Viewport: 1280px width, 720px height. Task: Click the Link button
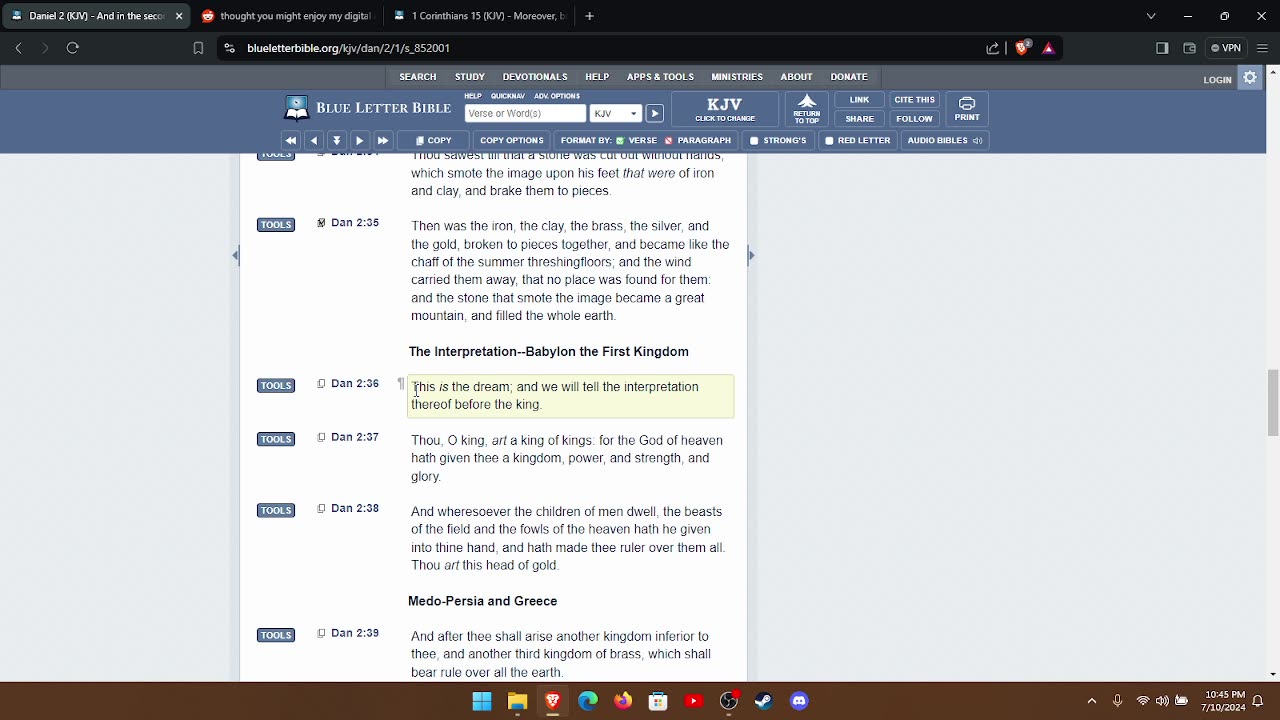click(x=859, y=100)
